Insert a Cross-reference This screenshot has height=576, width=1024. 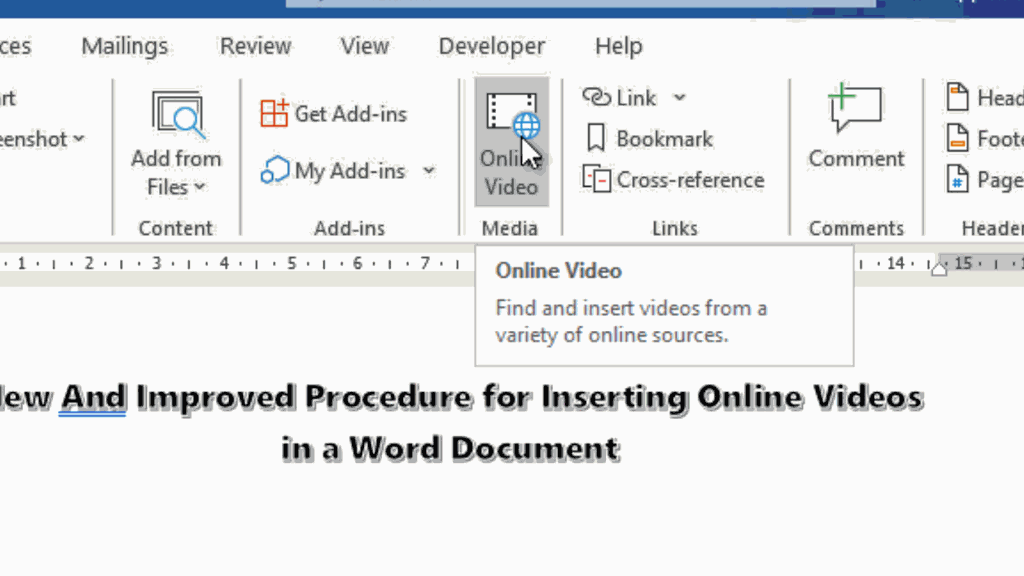coord(673,180)
